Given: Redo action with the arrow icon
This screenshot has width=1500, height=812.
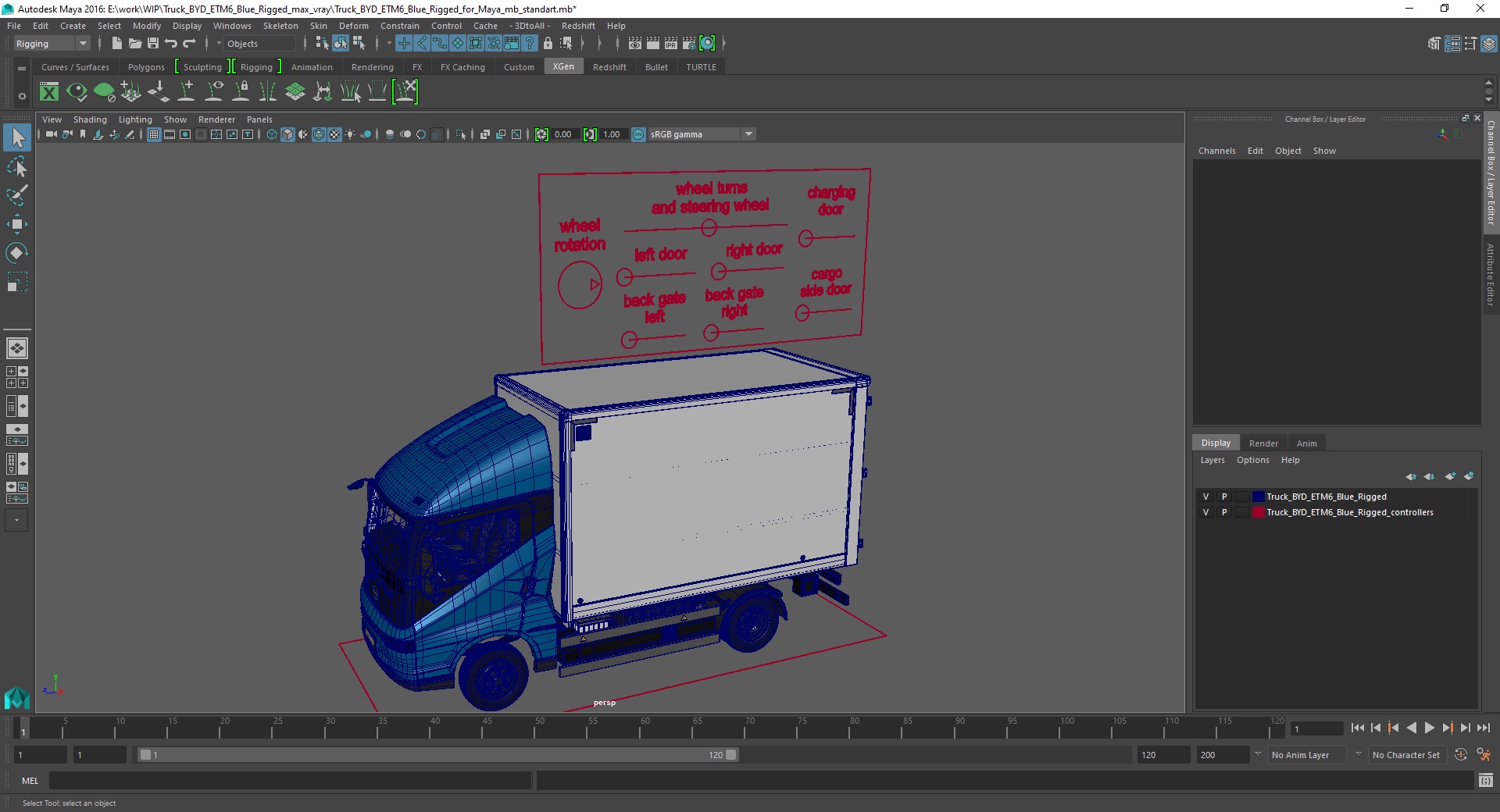Looking at the screenshot, I should click(189, 44).
